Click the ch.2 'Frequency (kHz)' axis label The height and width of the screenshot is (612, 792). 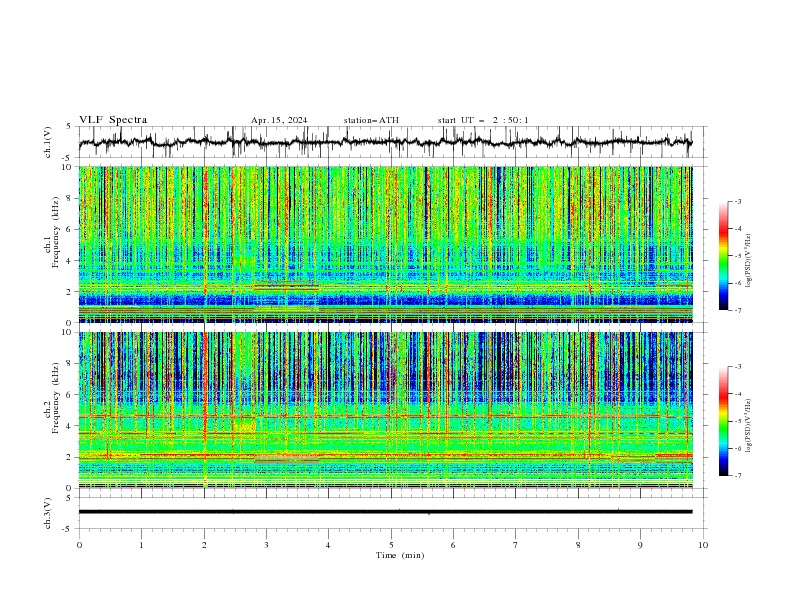click(56, 398)
